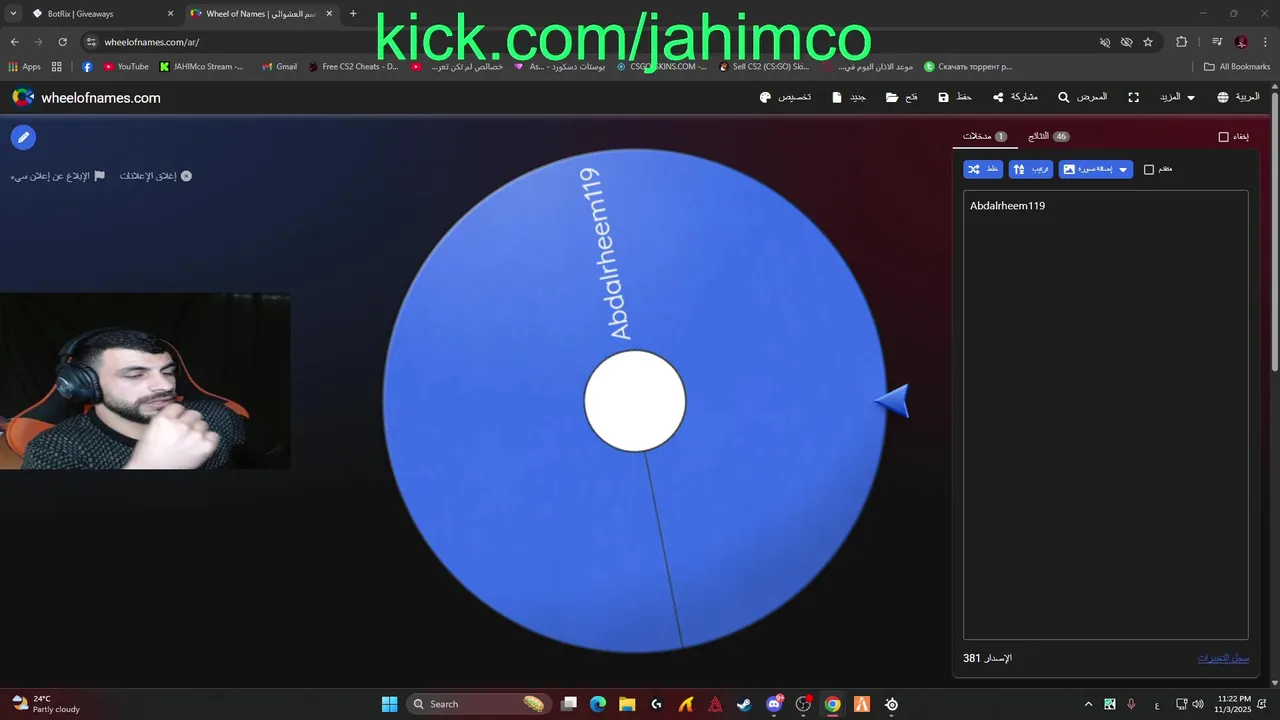Open Google Chrome from the taskbar
1280x720 pixels.
[832, 704]
